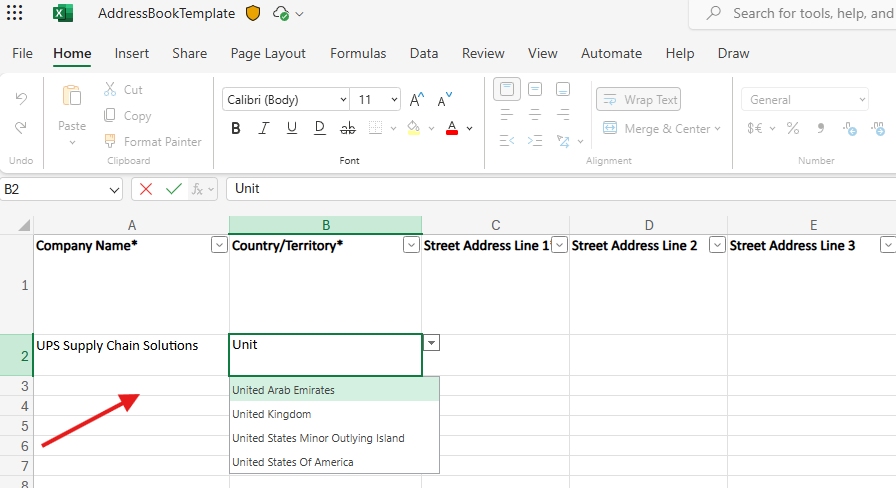Select Top Align
Screen dimensions: 896x488
(507, 89)
